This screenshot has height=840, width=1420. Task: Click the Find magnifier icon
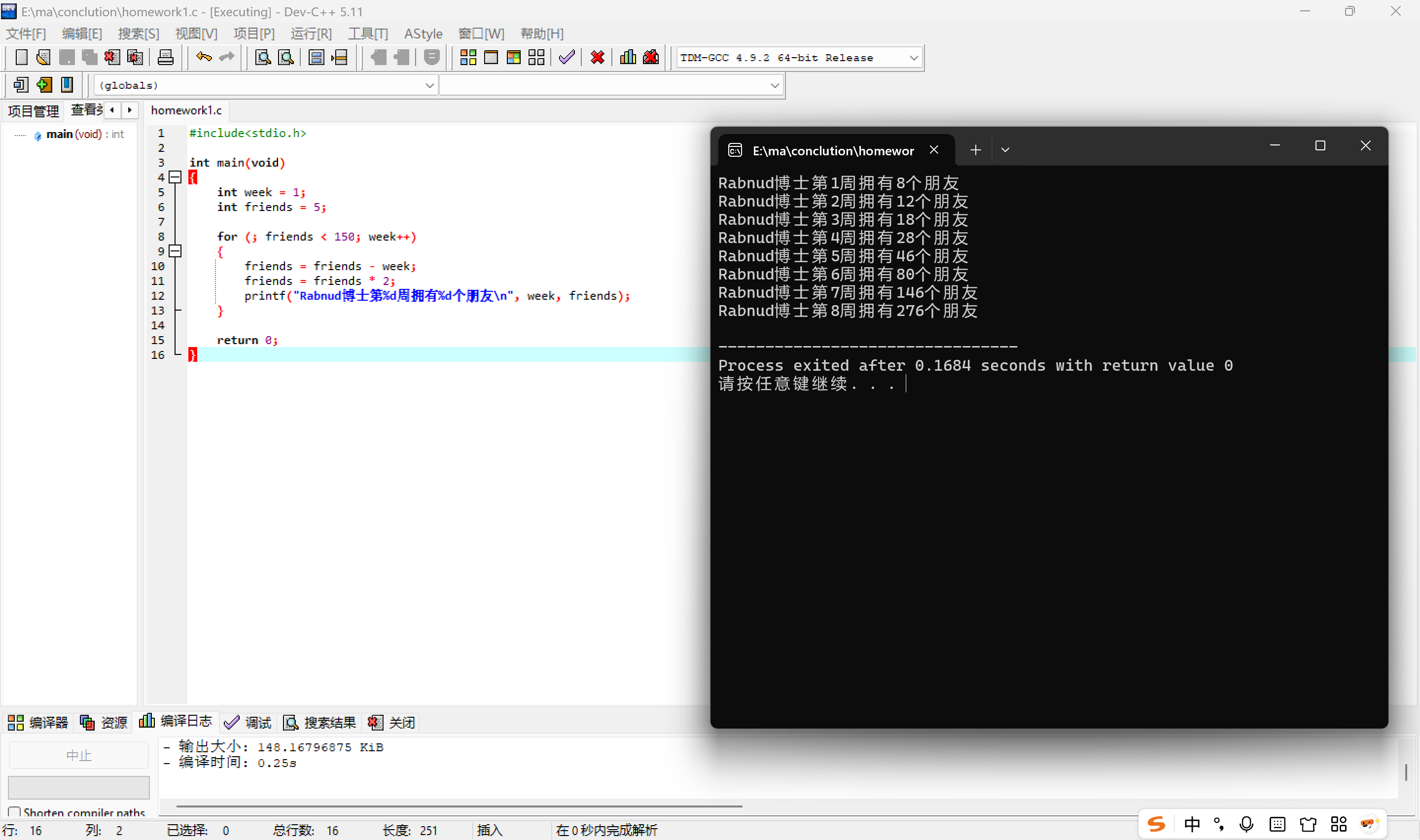pos(263,57)
